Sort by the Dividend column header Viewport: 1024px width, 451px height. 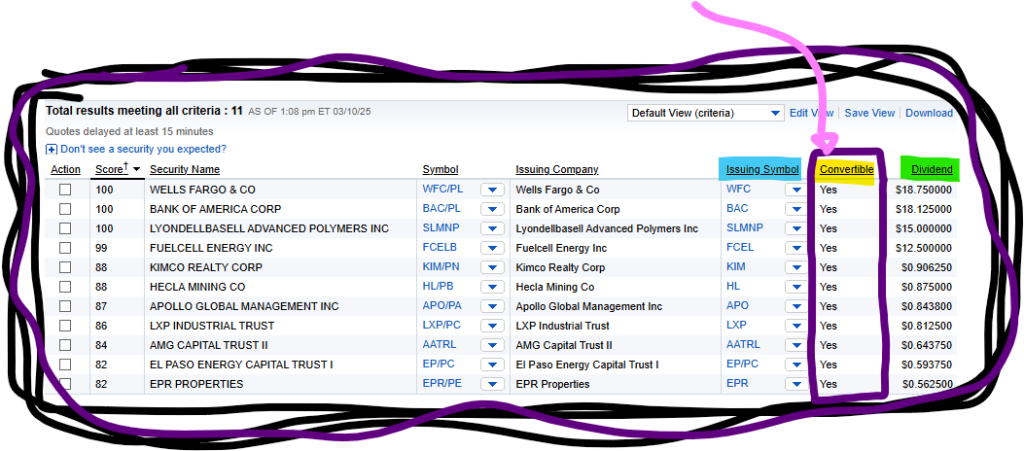932,170
